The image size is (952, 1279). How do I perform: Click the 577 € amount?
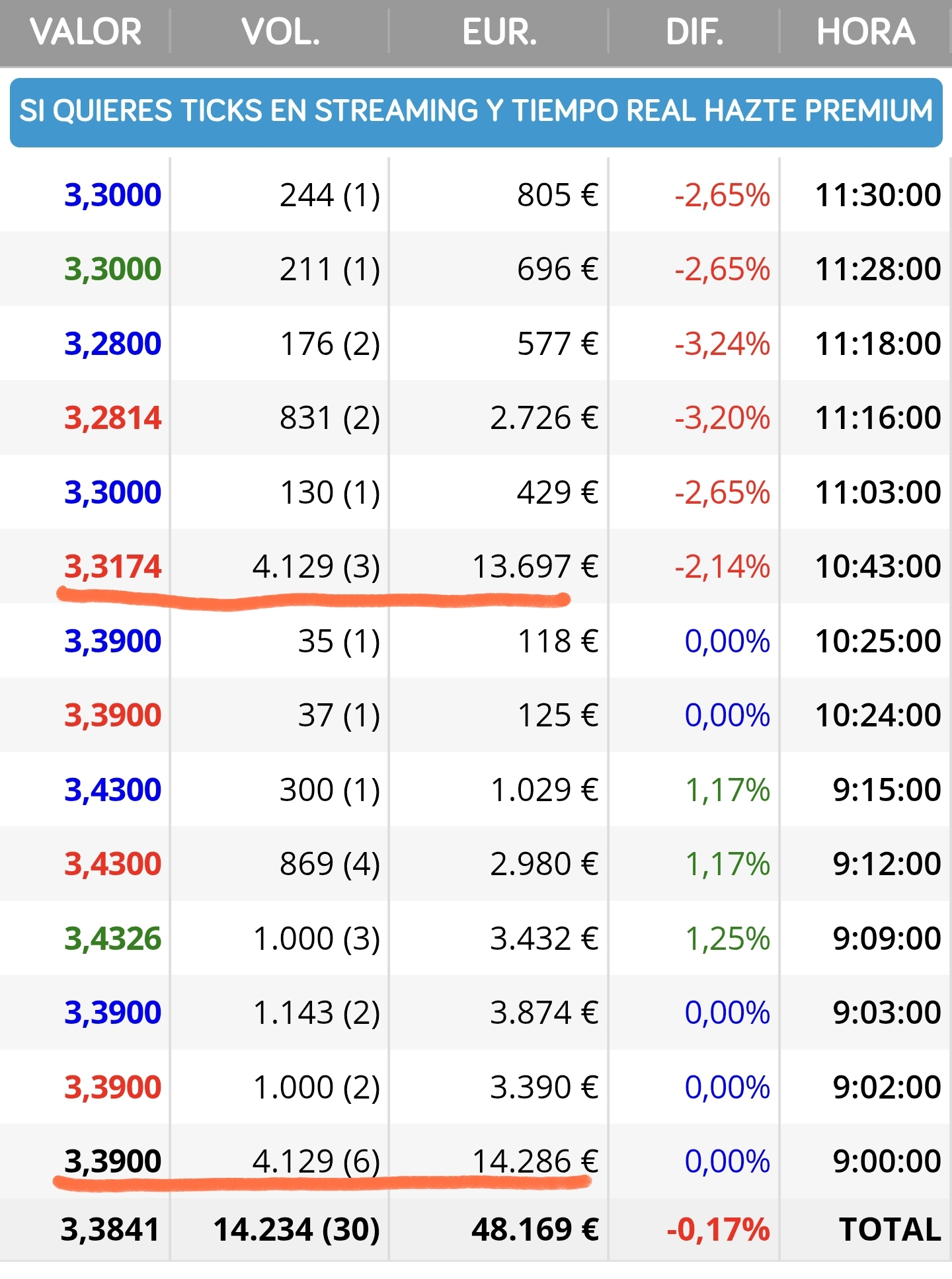click(557, 344)
